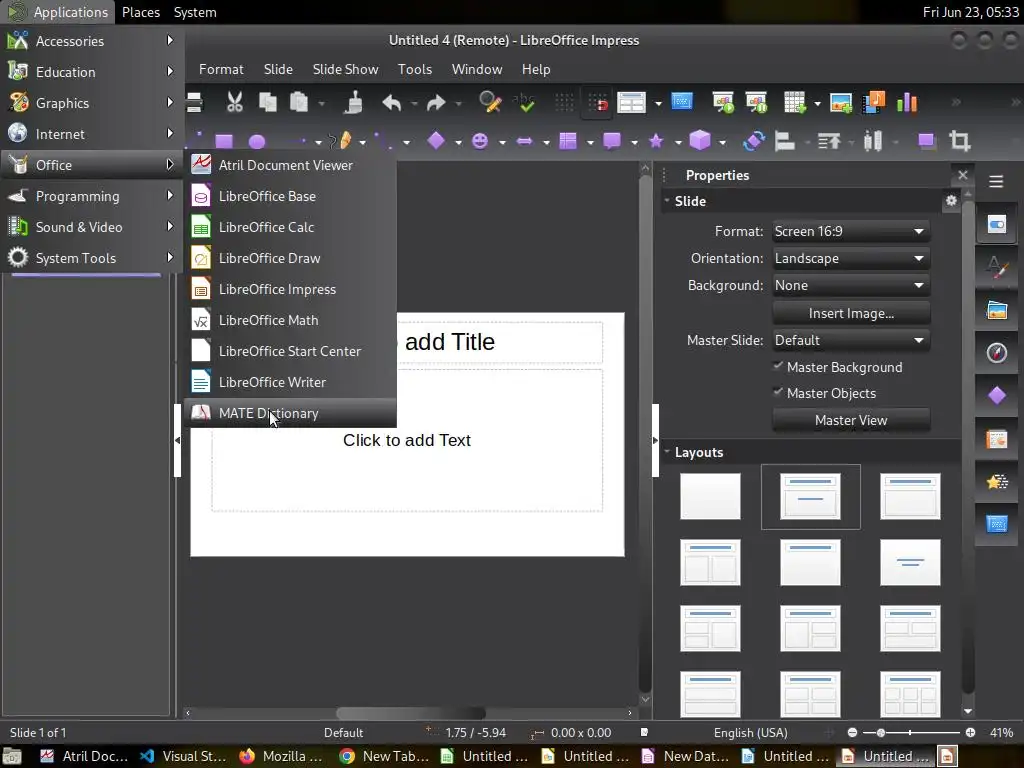
Task: Click the Paste clipboard icon
Action: pos(299,103)
